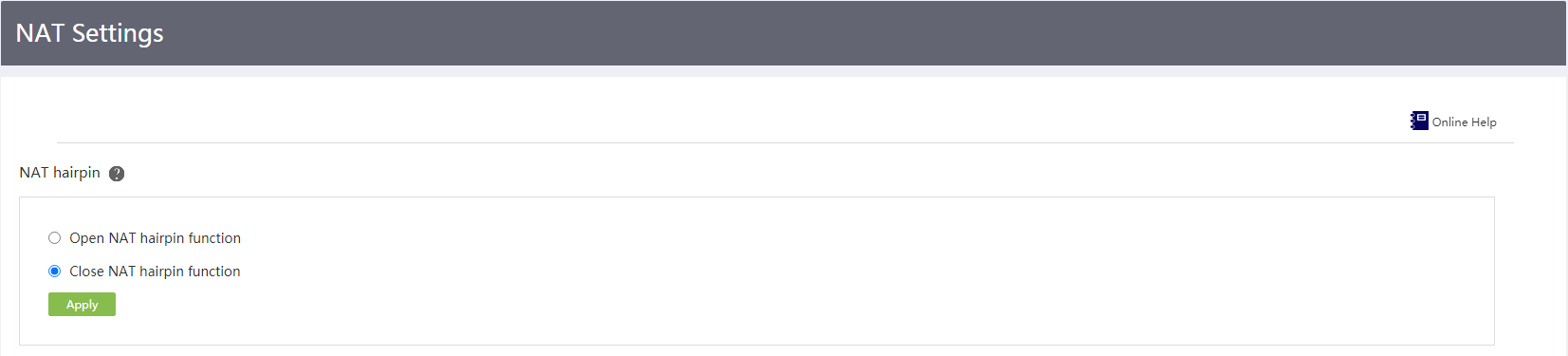This screenshot has height=356, width=1568.
Task: Click the word "Settings" in the page title
Action: [118, 33]
